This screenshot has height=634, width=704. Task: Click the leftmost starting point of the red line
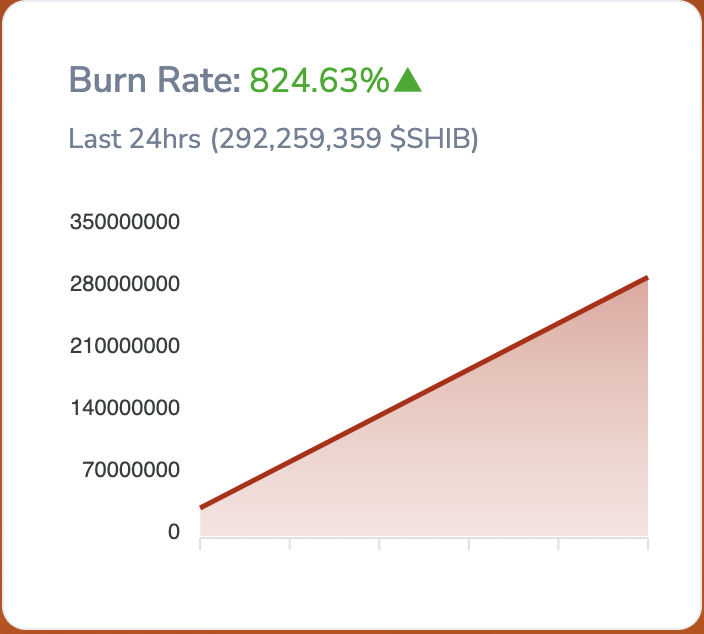coord(201,508)
